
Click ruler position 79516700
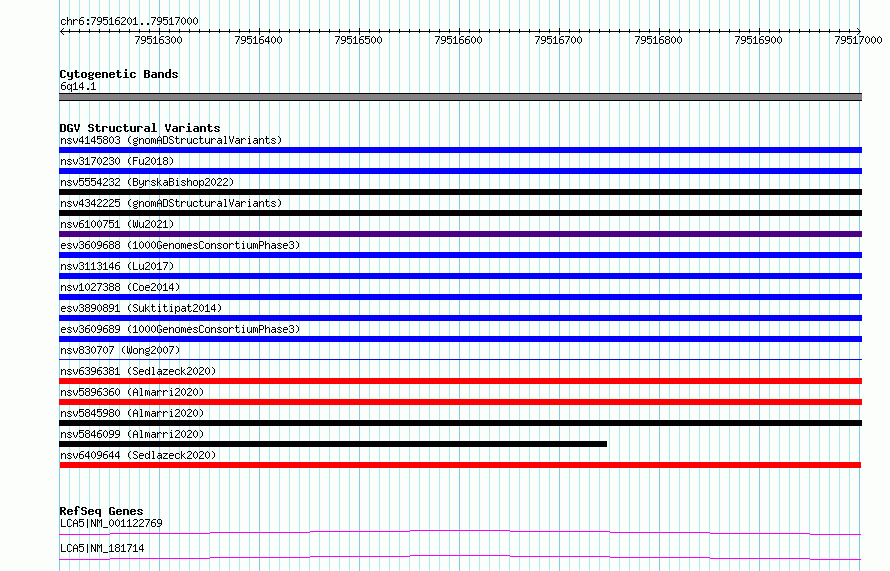[559, 40]
